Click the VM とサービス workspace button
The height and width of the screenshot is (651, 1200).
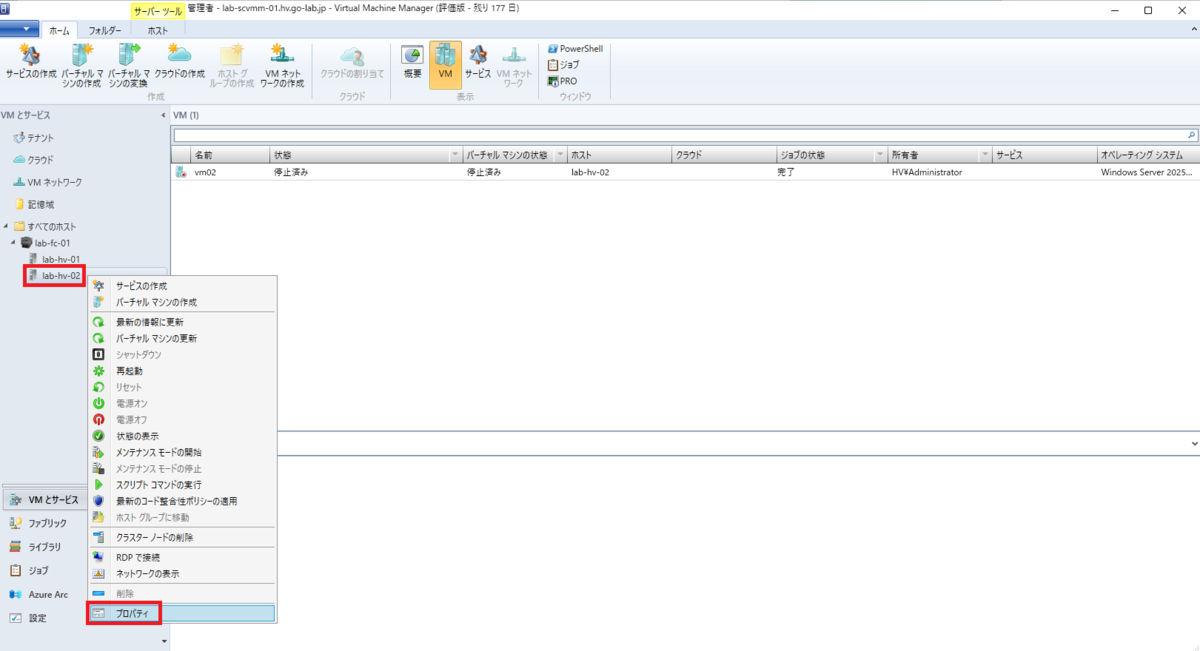45,499
